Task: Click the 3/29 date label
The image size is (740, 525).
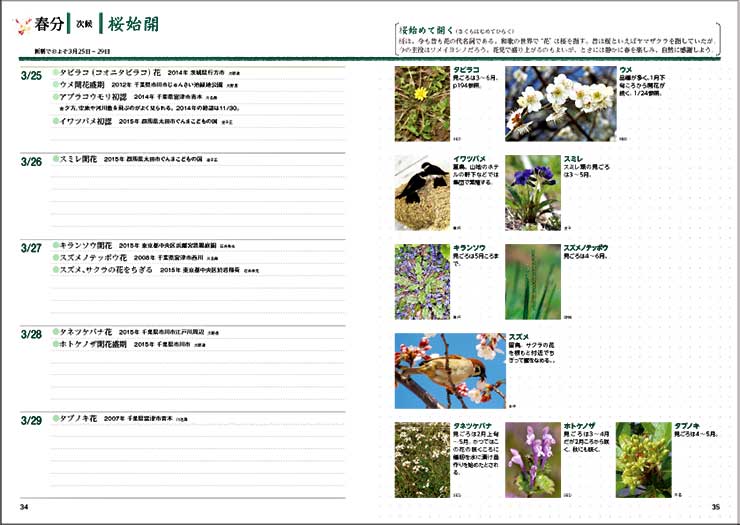Action: (31, 421)
